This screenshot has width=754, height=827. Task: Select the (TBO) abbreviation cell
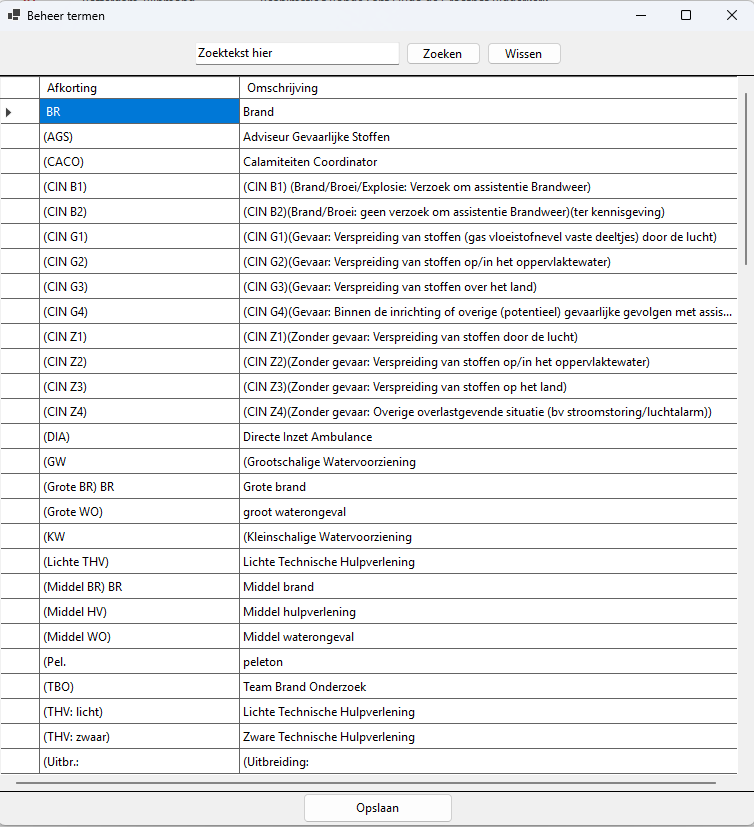tap(139, 687)
